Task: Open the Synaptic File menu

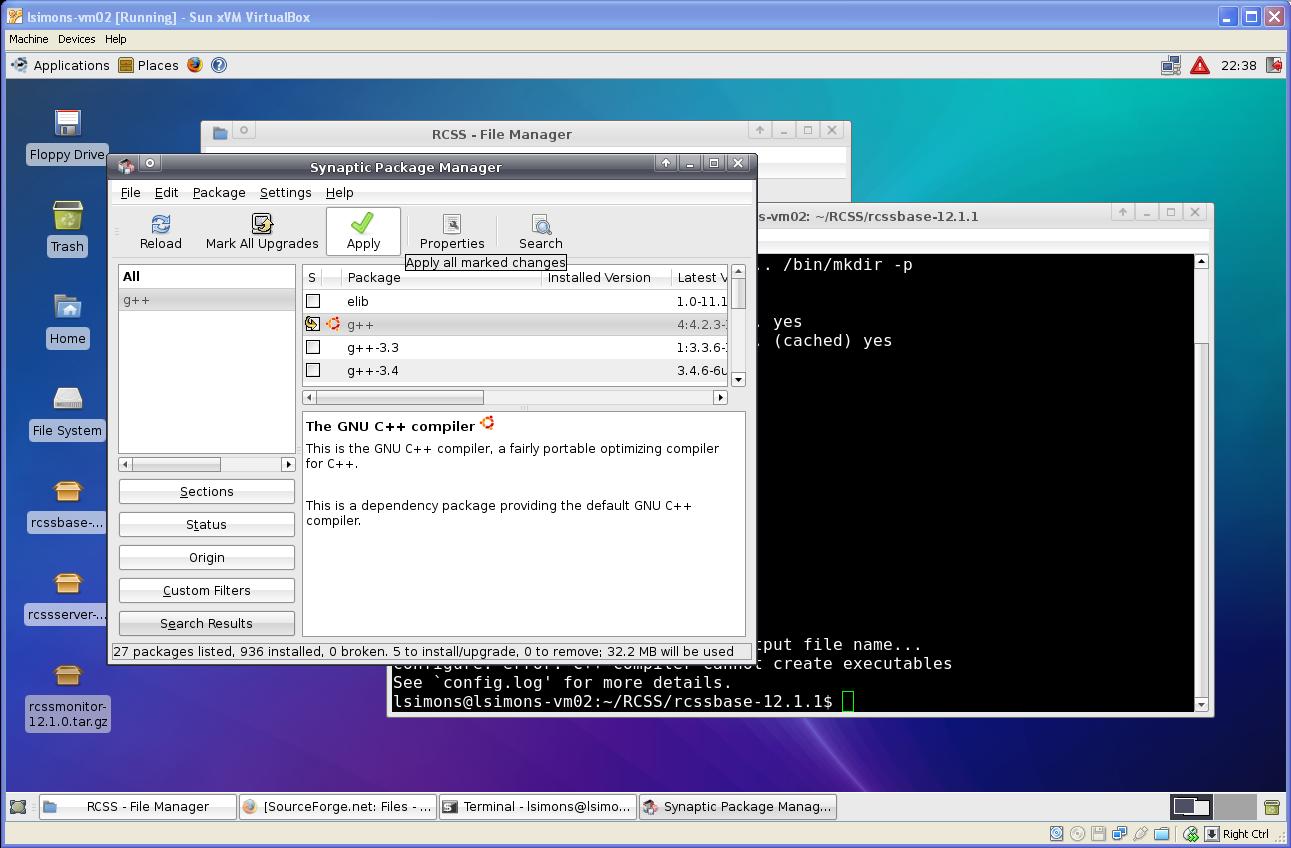Action: tap(130, 192)
